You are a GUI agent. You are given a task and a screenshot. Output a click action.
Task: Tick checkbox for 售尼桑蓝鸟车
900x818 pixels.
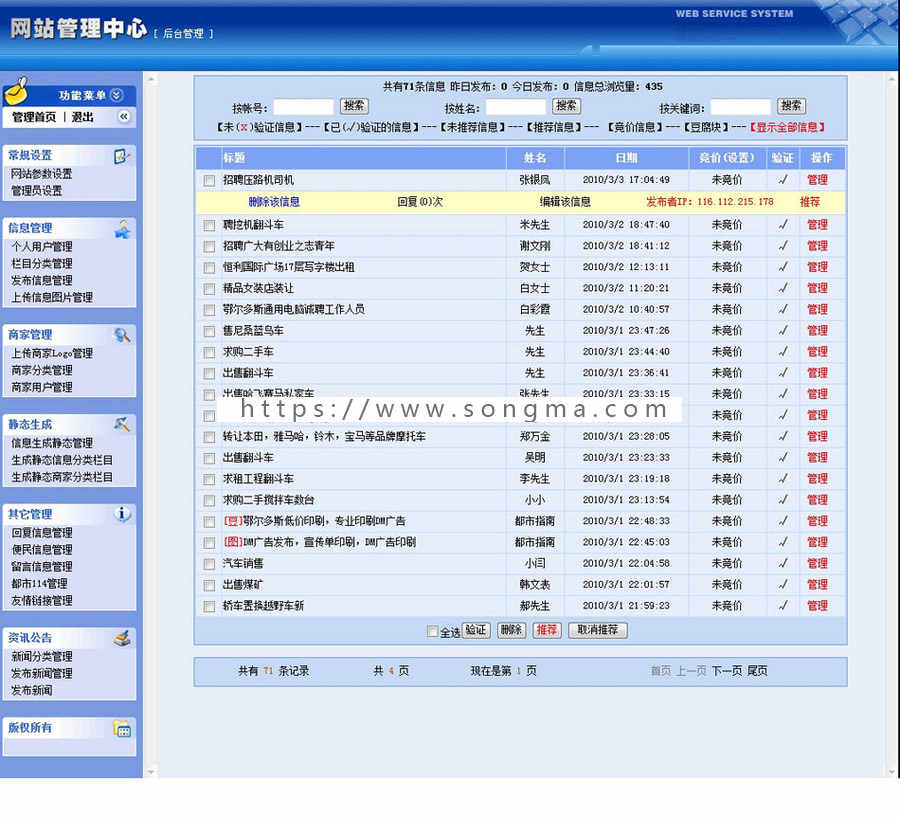209,332
